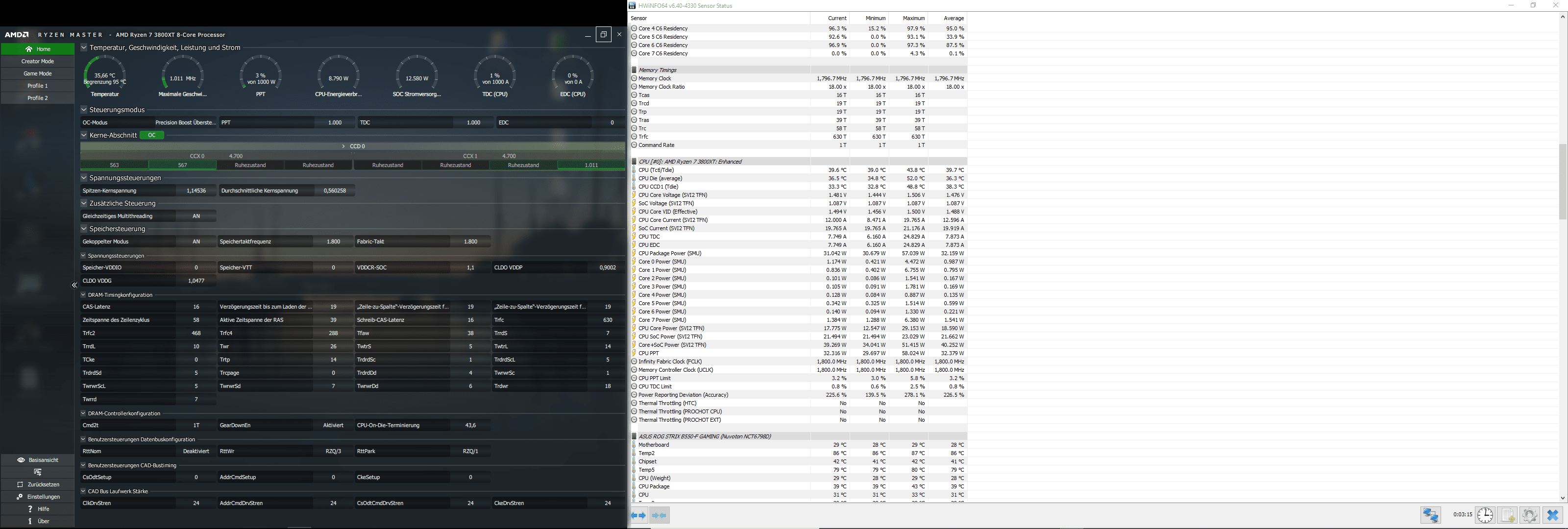Click the clock icon beside Memory Clock sensor
Image resolution: width=1568 pixels, height=529 pixels.
(x=634, y=78)
